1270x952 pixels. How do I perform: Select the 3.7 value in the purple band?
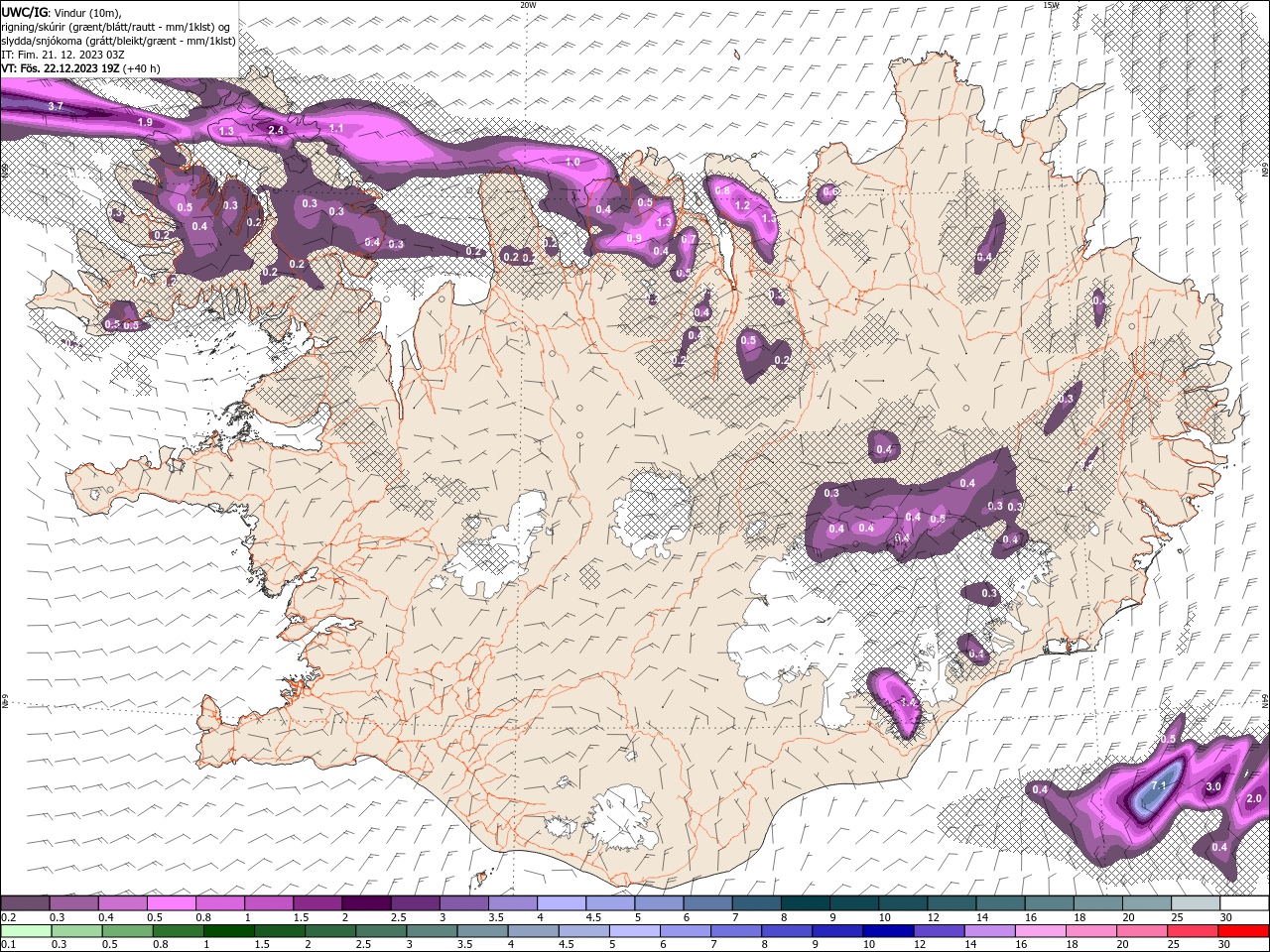click(x=56, y=106)
